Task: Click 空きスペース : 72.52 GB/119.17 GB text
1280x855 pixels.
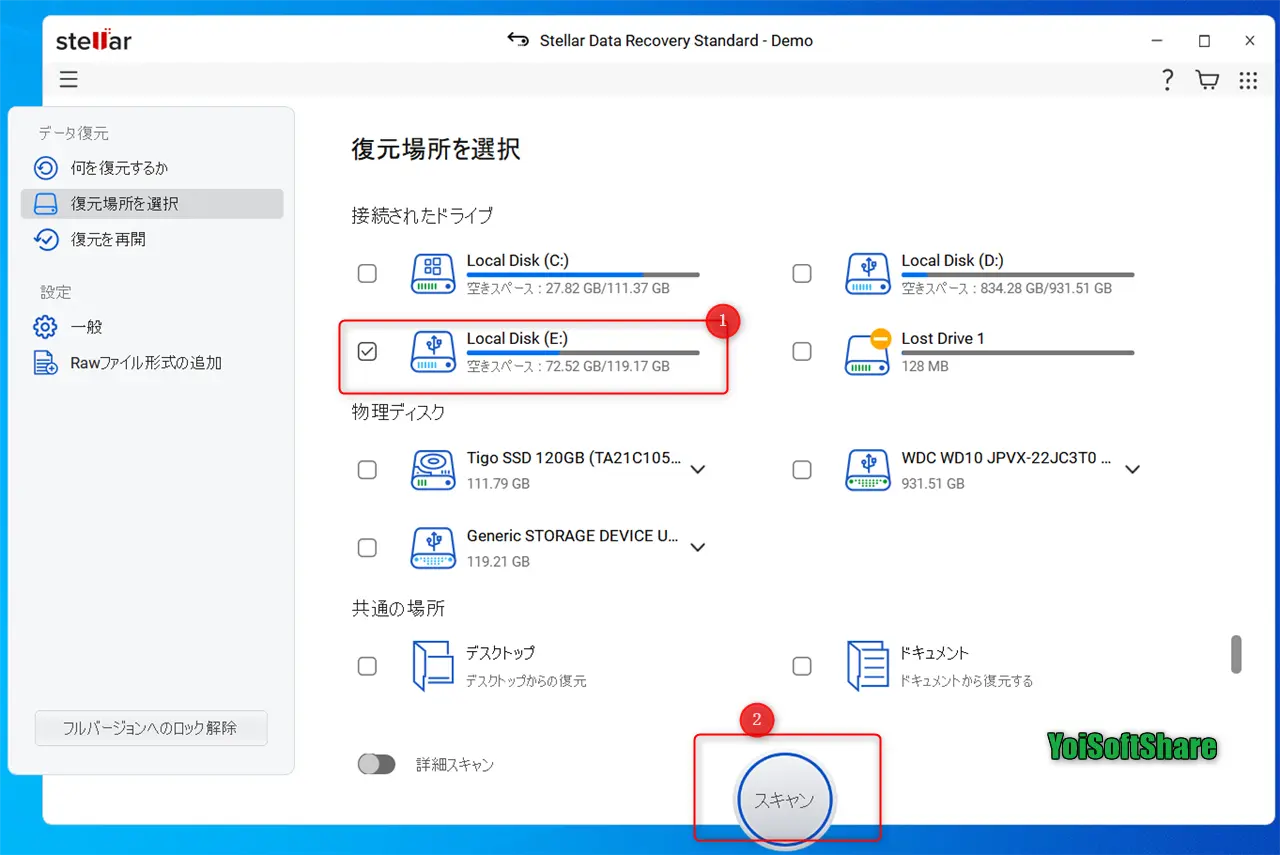Action: coord(568,366)
